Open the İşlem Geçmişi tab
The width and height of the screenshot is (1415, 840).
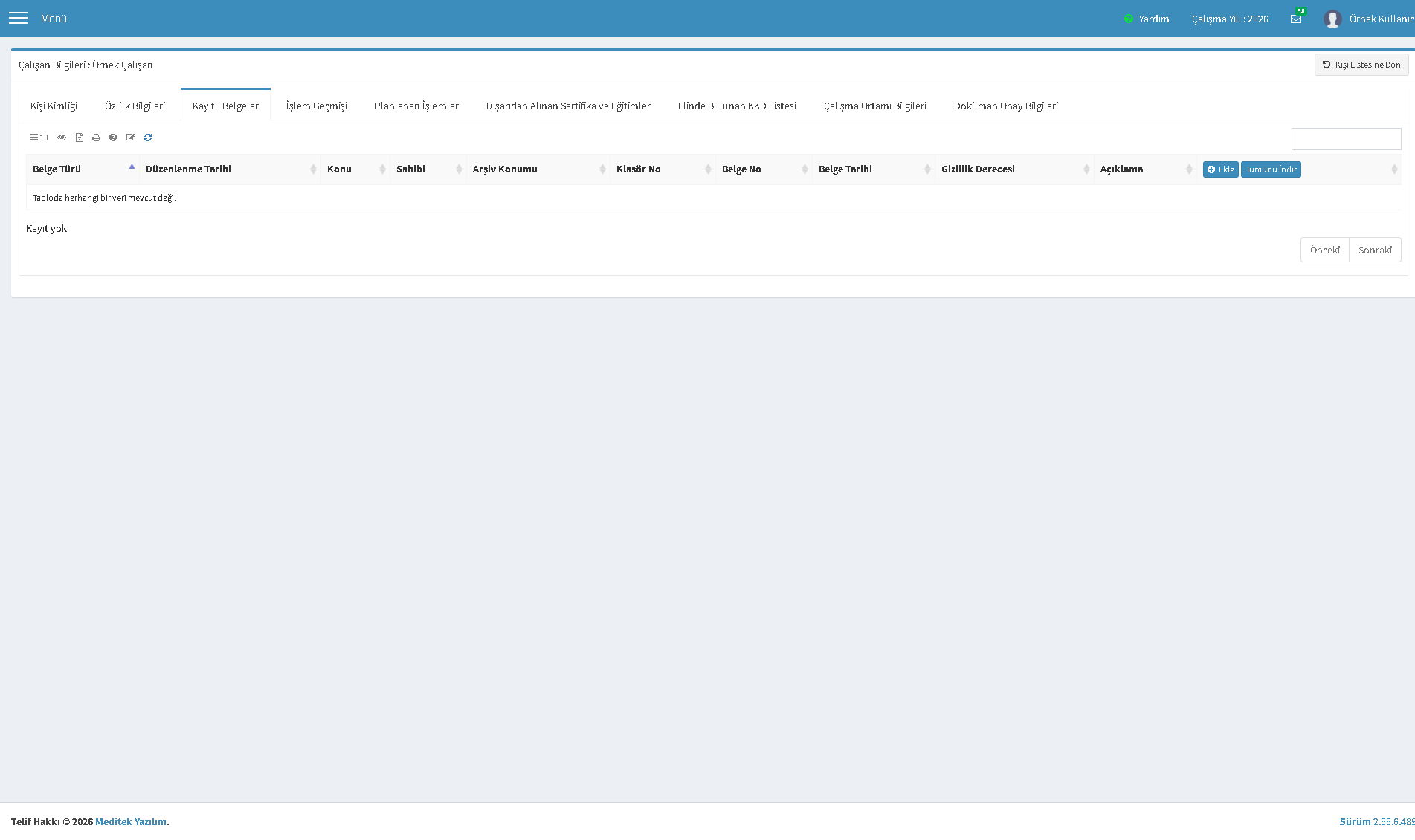[x=317, y=106]
